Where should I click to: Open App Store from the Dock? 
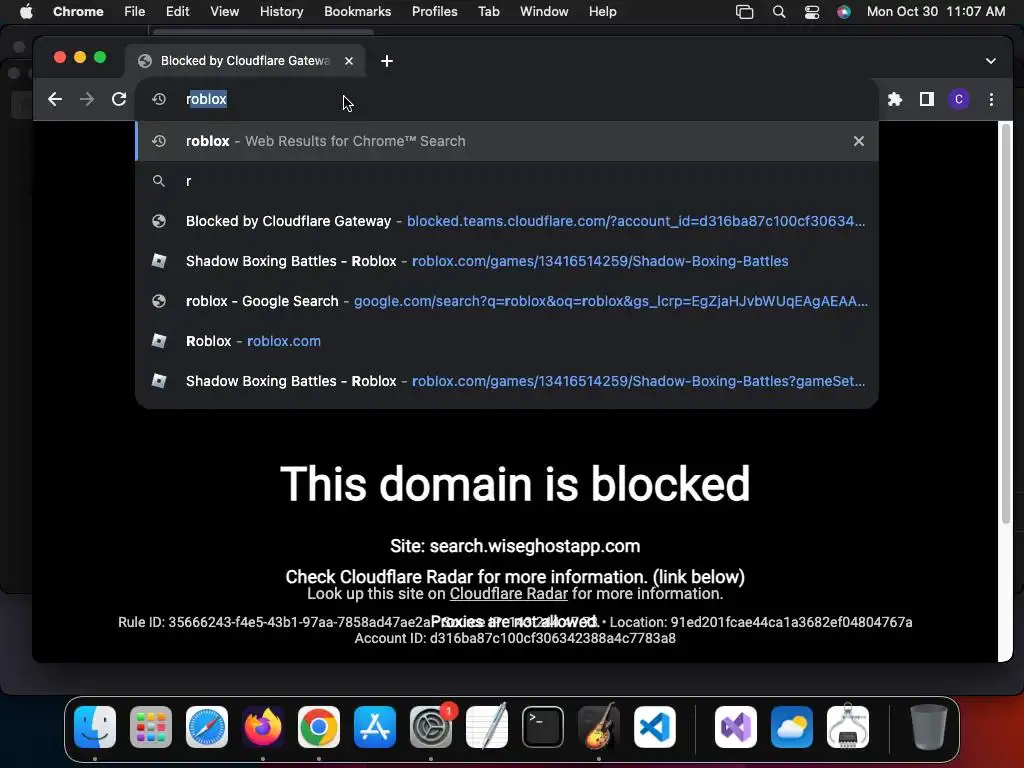375,727
